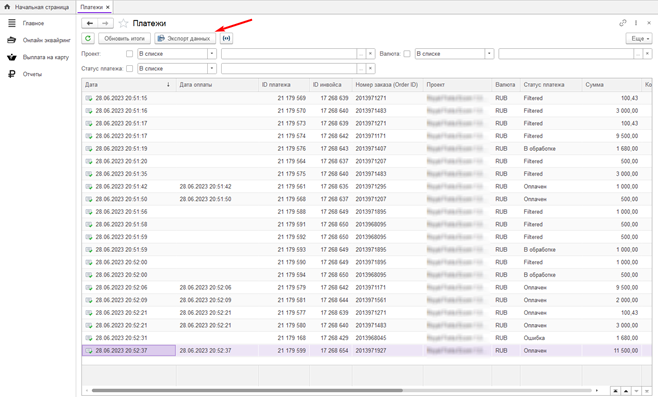This screenshot has height=397, width=658.
Task: Select row icon for 28.06.2023 20:51:42
Action: (89, 186)
